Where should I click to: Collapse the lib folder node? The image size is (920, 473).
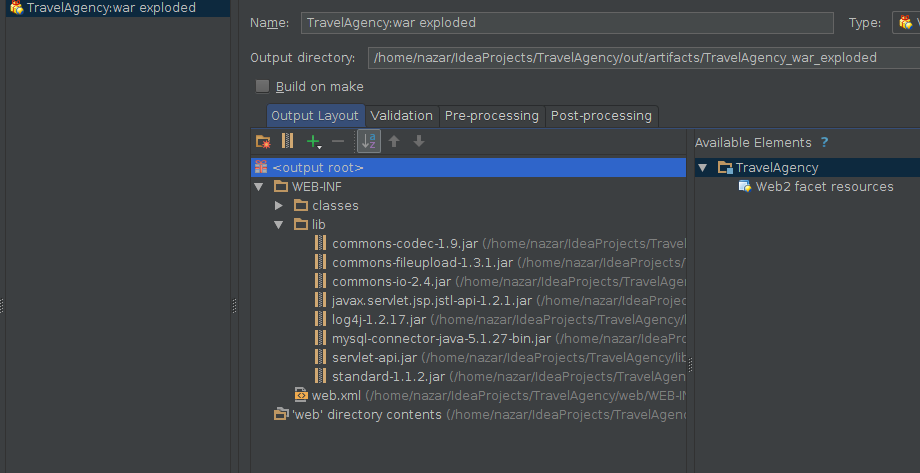coord(279,224)
